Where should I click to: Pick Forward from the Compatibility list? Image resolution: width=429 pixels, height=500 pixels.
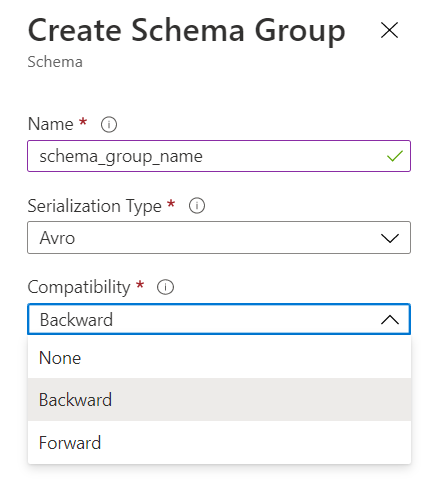pyautogui.click(x=219, y=442)
